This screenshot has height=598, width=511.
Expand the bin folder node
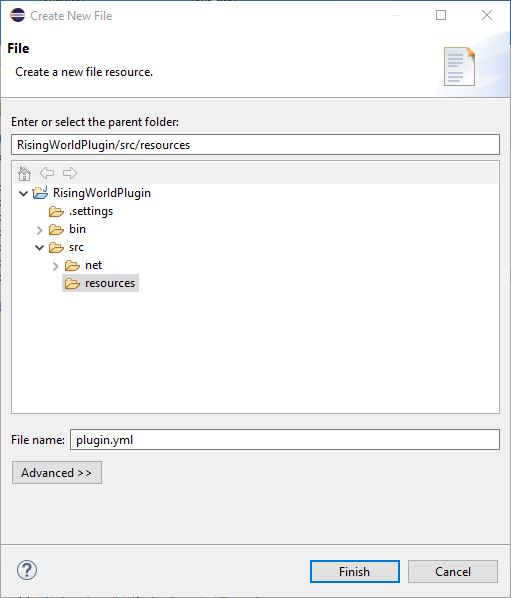39,230
